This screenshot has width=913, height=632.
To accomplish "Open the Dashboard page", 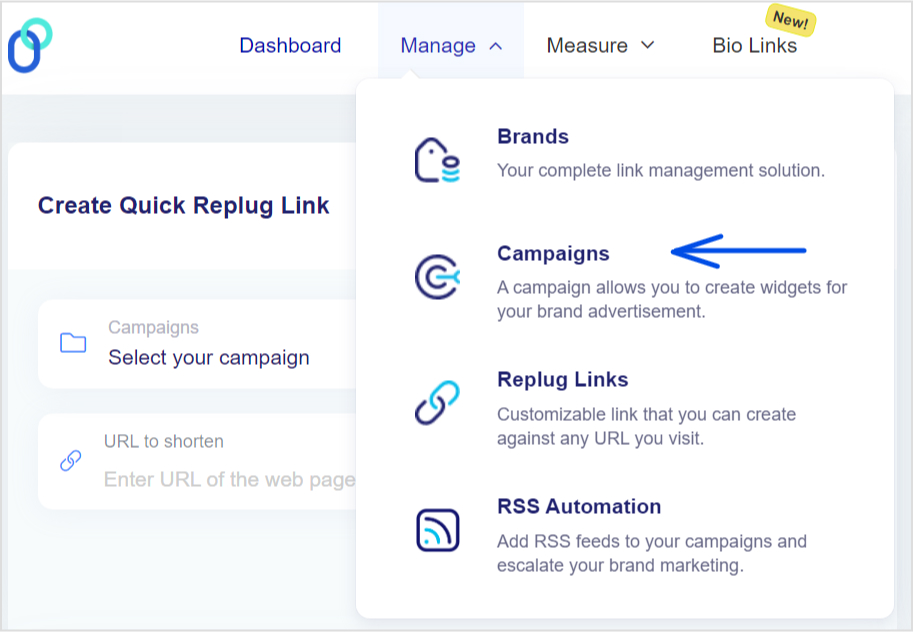I will click(290, 45).
